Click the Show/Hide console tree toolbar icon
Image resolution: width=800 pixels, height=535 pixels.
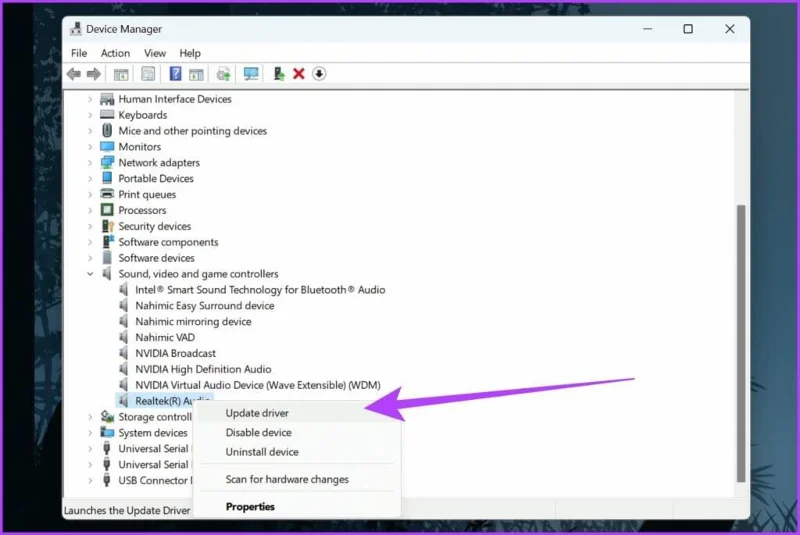[x=121, y=74]
